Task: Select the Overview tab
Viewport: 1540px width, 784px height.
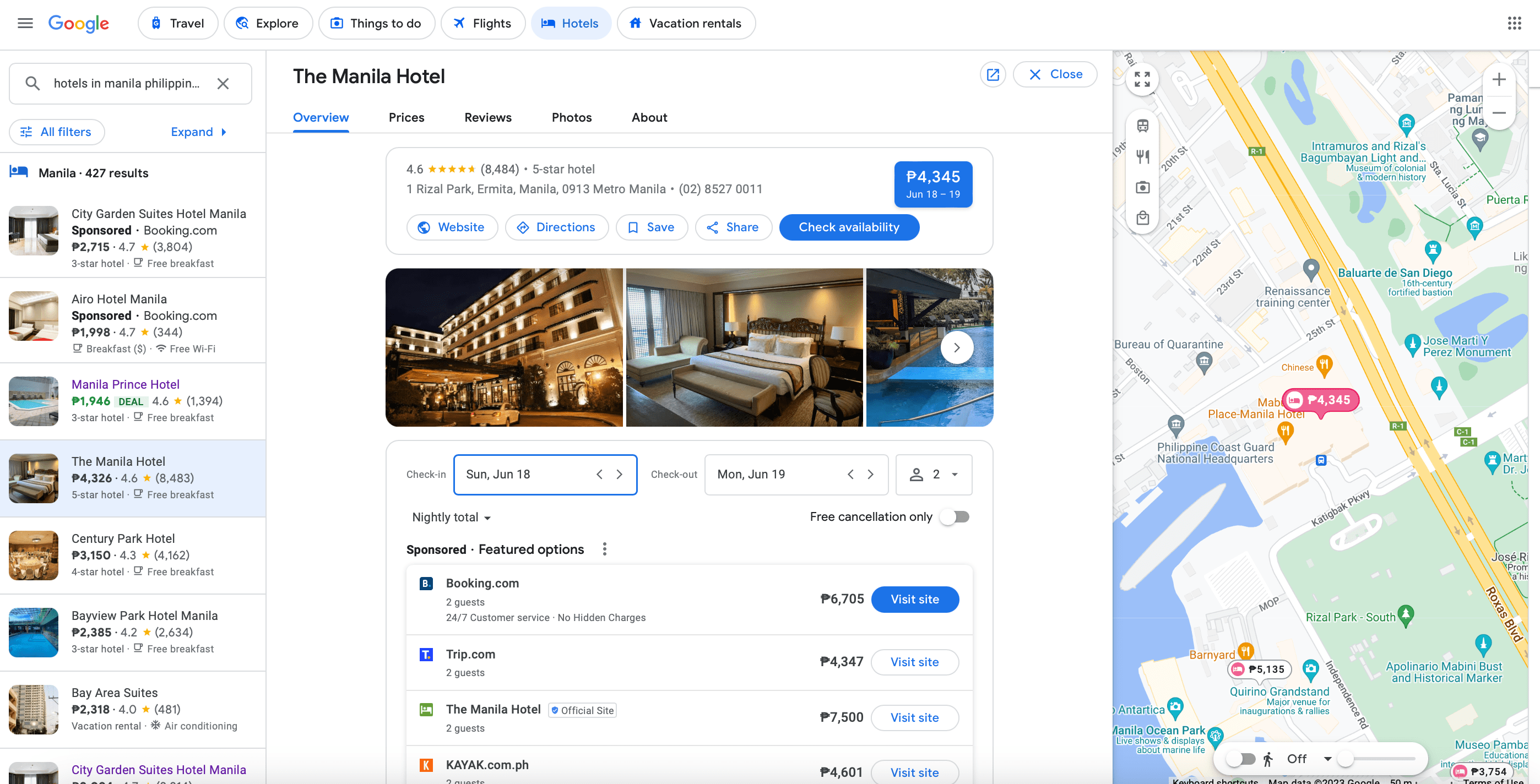Action: (x=321, y=118)
